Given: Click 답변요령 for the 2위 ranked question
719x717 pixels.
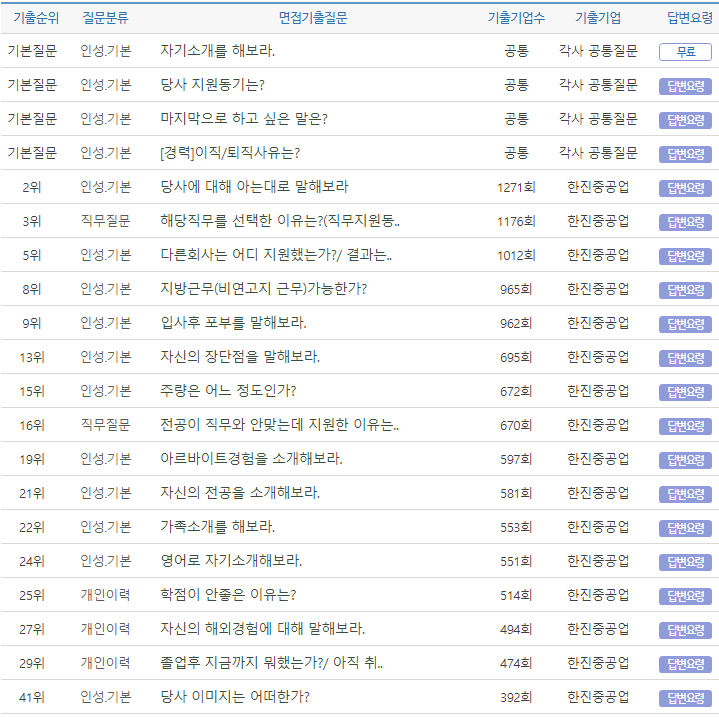Looking at the screenshot, I should point(685,188).
